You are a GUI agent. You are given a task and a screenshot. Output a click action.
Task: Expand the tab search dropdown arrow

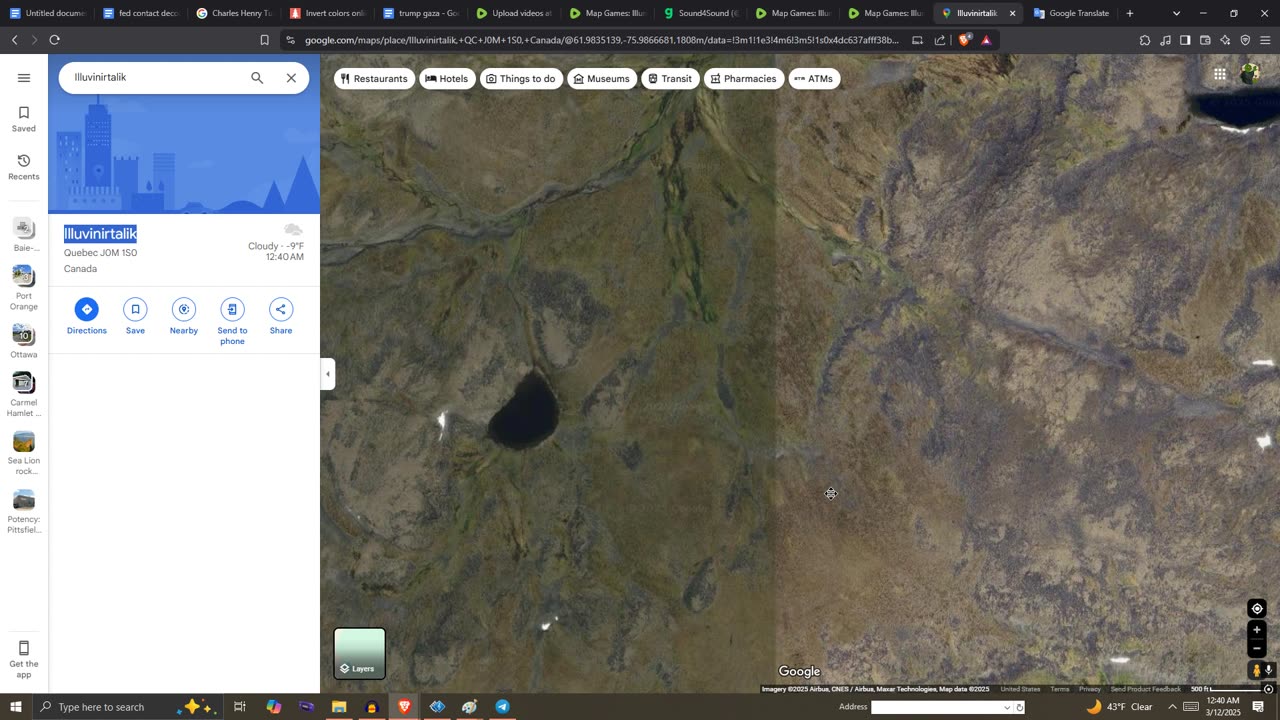tap(1176, 13)
